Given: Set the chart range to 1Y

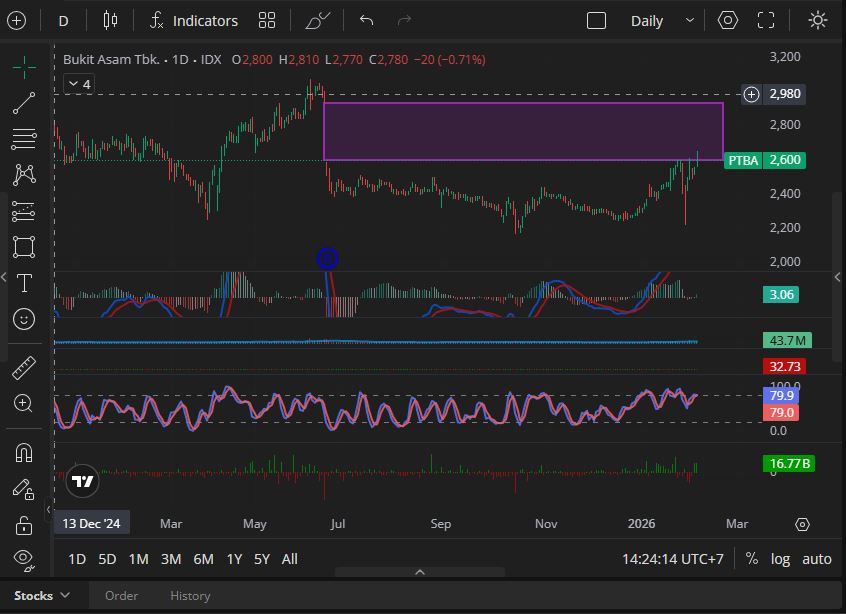Looking at the screenshot, I should 234,559.
